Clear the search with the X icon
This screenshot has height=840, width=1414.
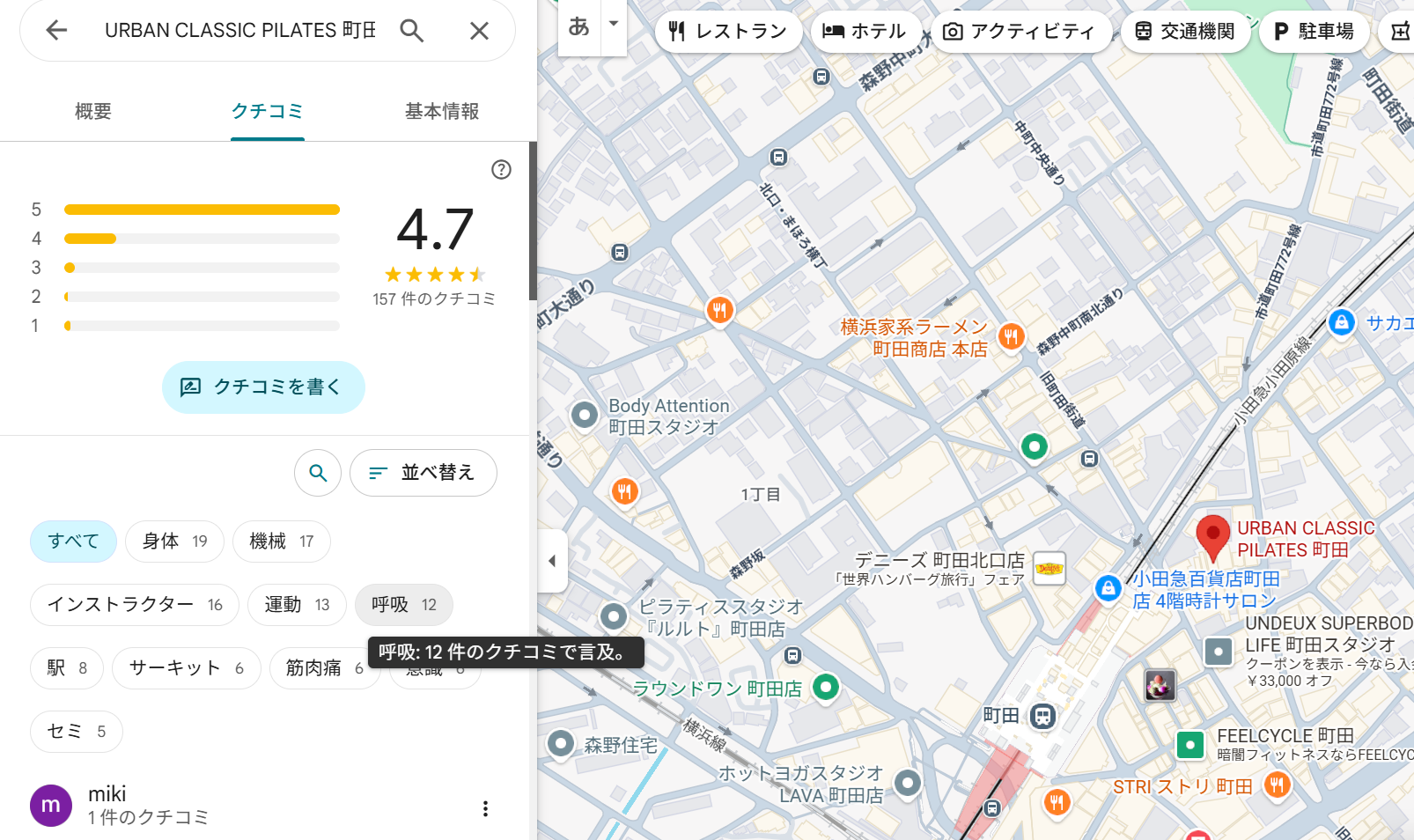(479, 31)
